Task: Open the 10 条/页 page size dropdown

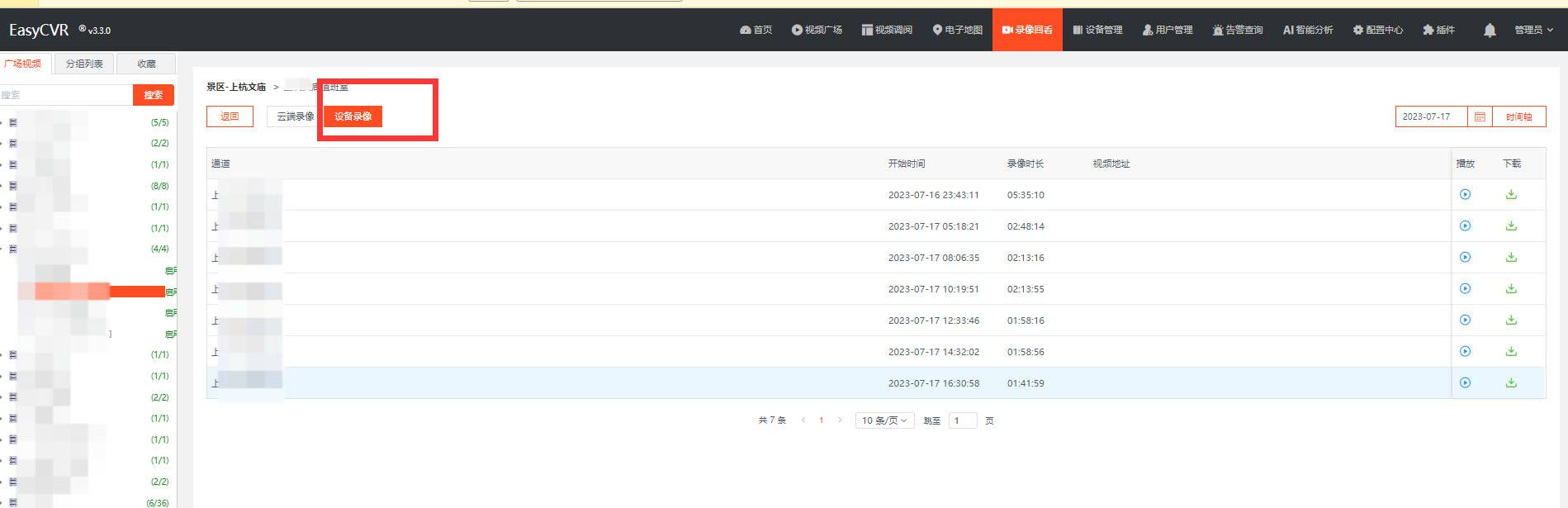Action: 884,420
